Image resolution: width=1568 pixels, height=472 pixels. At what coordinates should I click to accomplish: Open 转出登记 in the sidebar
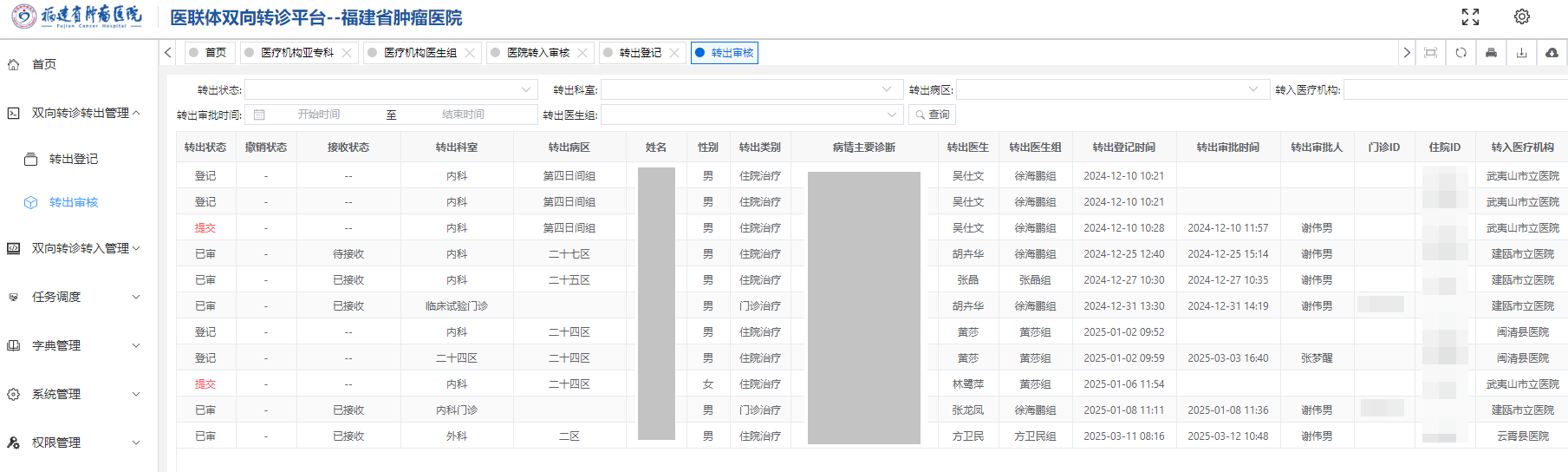pyautogui.click(x=73, y=159)
